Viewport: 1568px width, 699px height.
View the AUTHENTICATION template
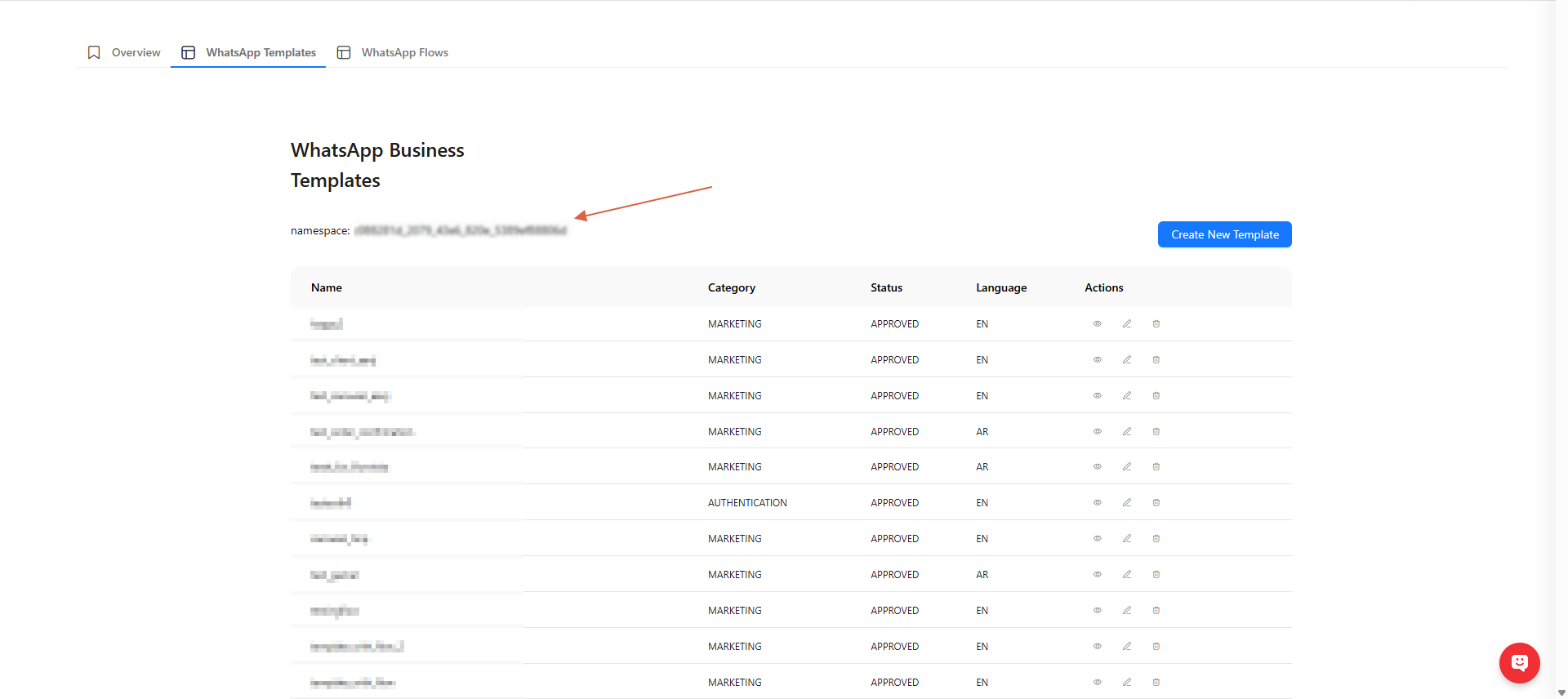pyautogui.click(x=1098, y=503)
